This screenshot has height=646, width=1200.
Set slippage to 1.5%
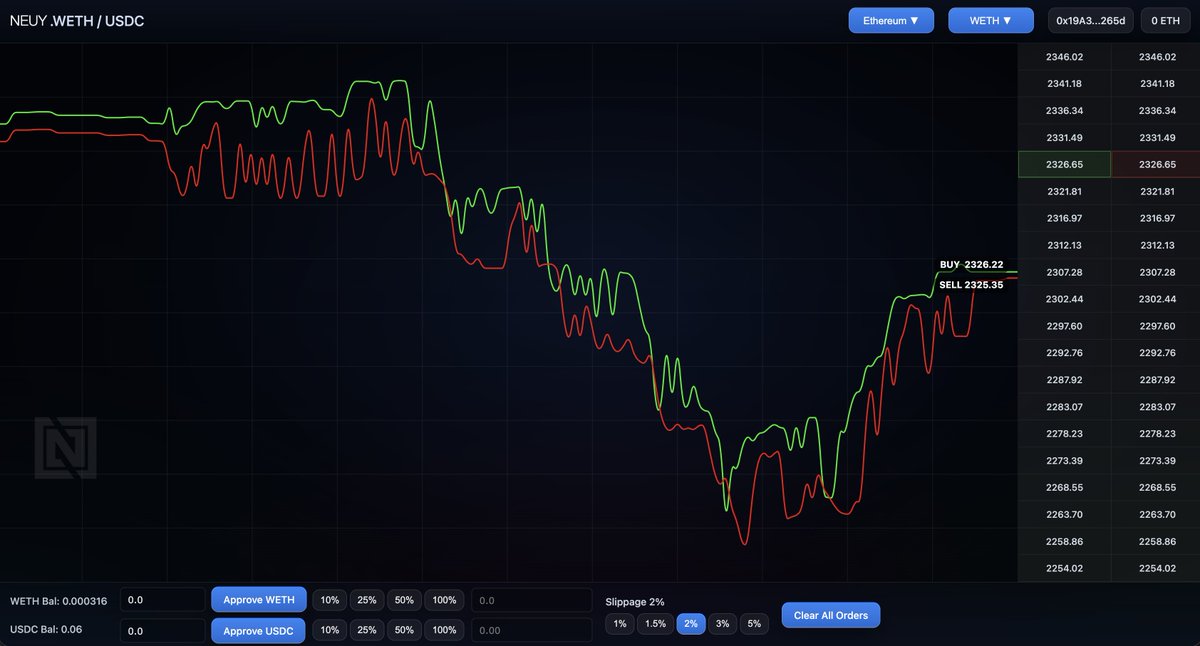[655, 624]
